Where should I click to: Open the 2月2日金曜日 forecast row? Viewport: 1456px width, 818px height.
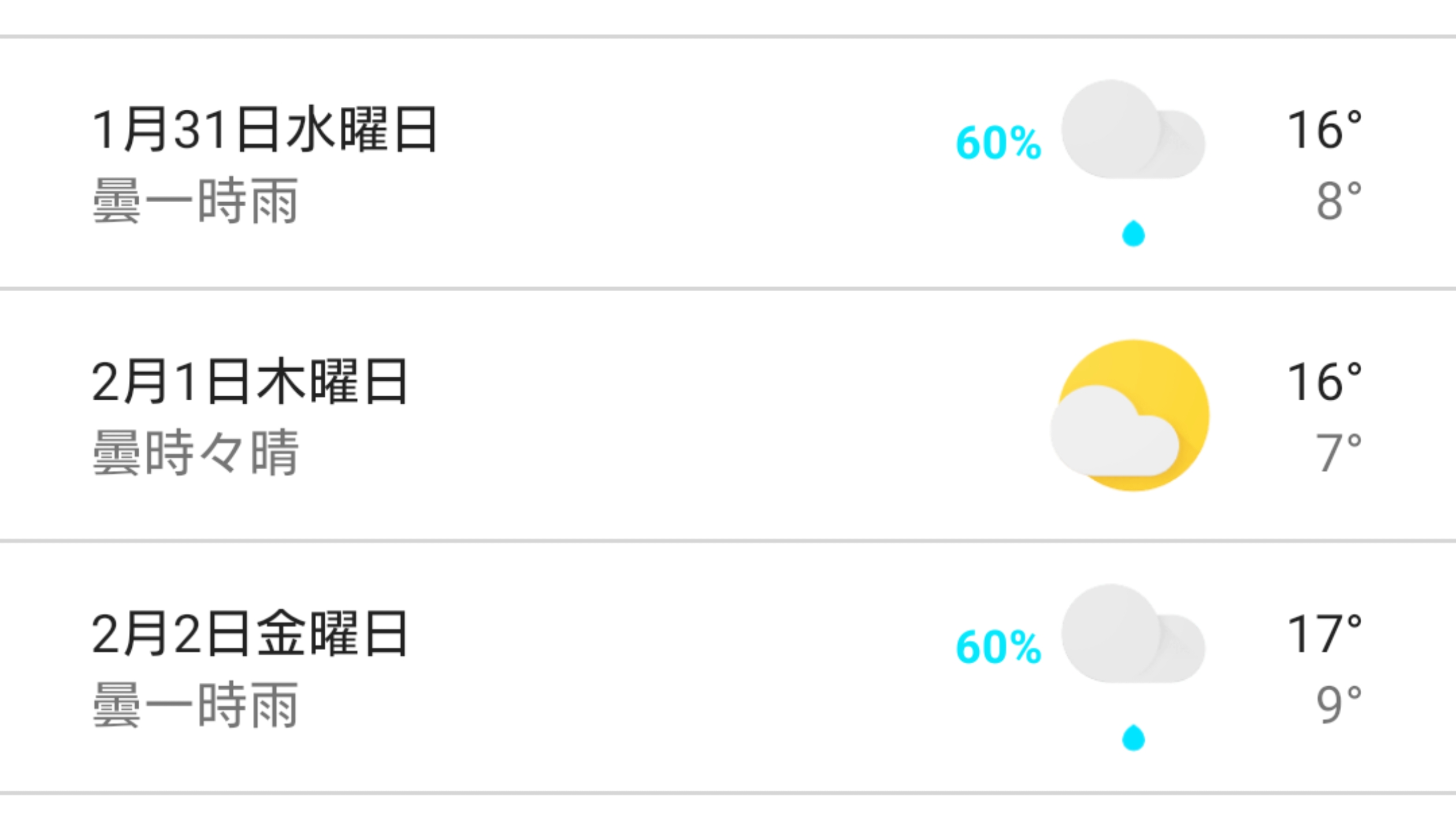point(728,667)
